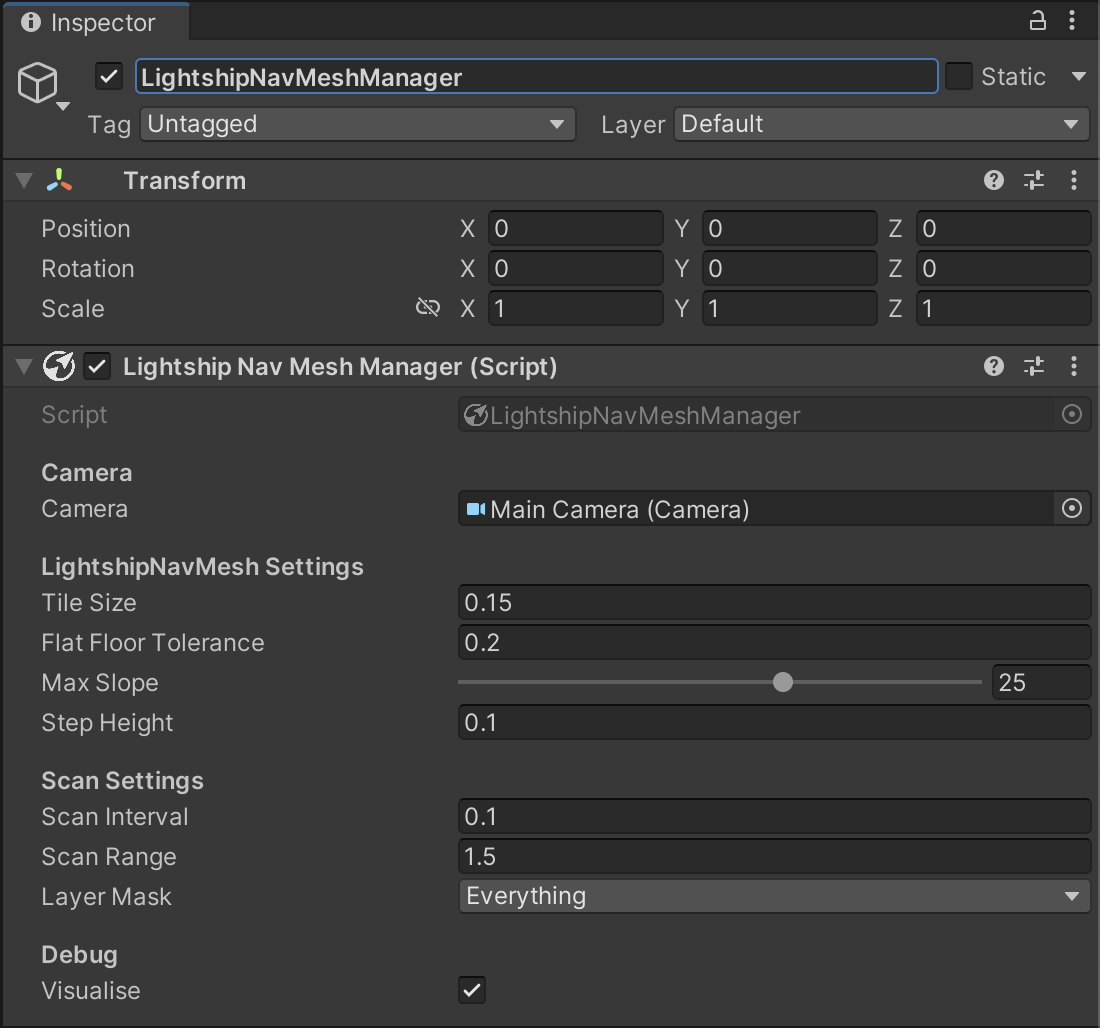Click the Scale Z field
Screen dimensions: 1100x1028
point(1003,308)
